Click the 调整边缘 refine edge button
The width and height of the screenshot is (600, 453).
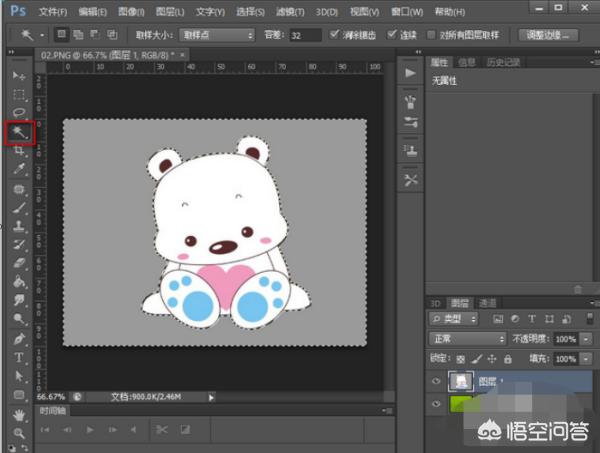548,35
